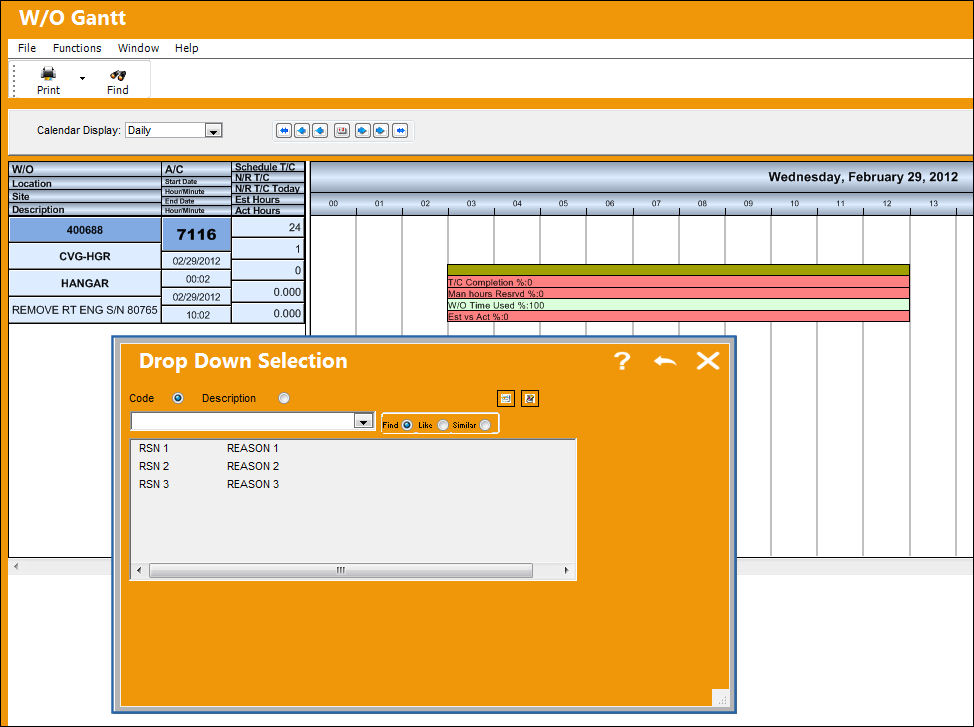Click the back arrow in Drop Down Selection
The height and width of the screenshot is (727, 974).
click(665, 361)
